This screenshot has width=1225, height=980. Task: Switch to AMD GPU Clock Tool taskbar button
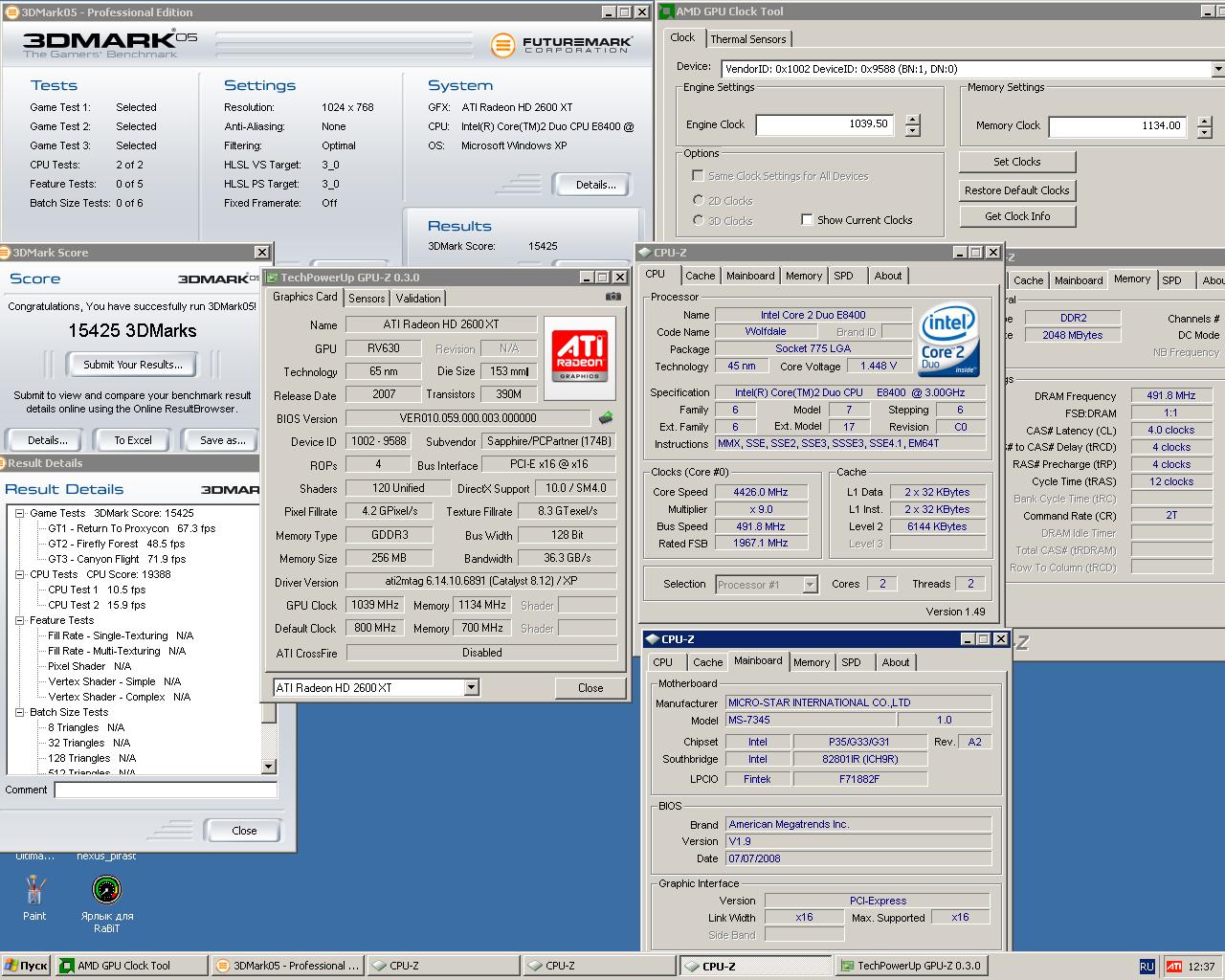coord(131,966)
